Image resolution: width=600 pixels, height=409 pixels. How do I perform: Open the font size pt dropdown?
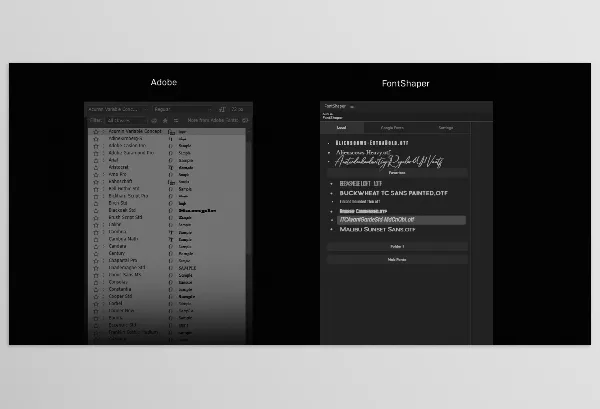pyautogui.click(x=240, y=109)
